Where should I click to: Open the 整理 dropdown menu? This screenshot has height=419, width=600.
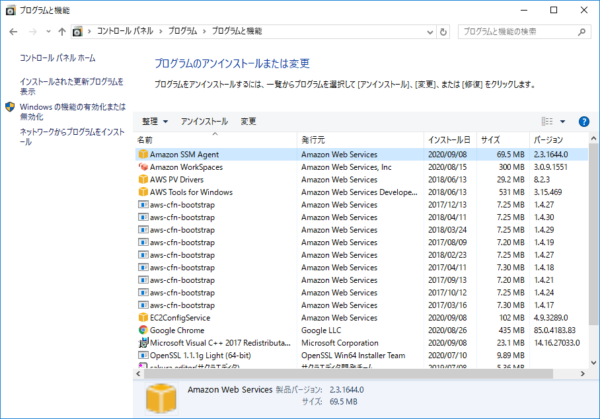pyautogui.click(x=155, y=121)
